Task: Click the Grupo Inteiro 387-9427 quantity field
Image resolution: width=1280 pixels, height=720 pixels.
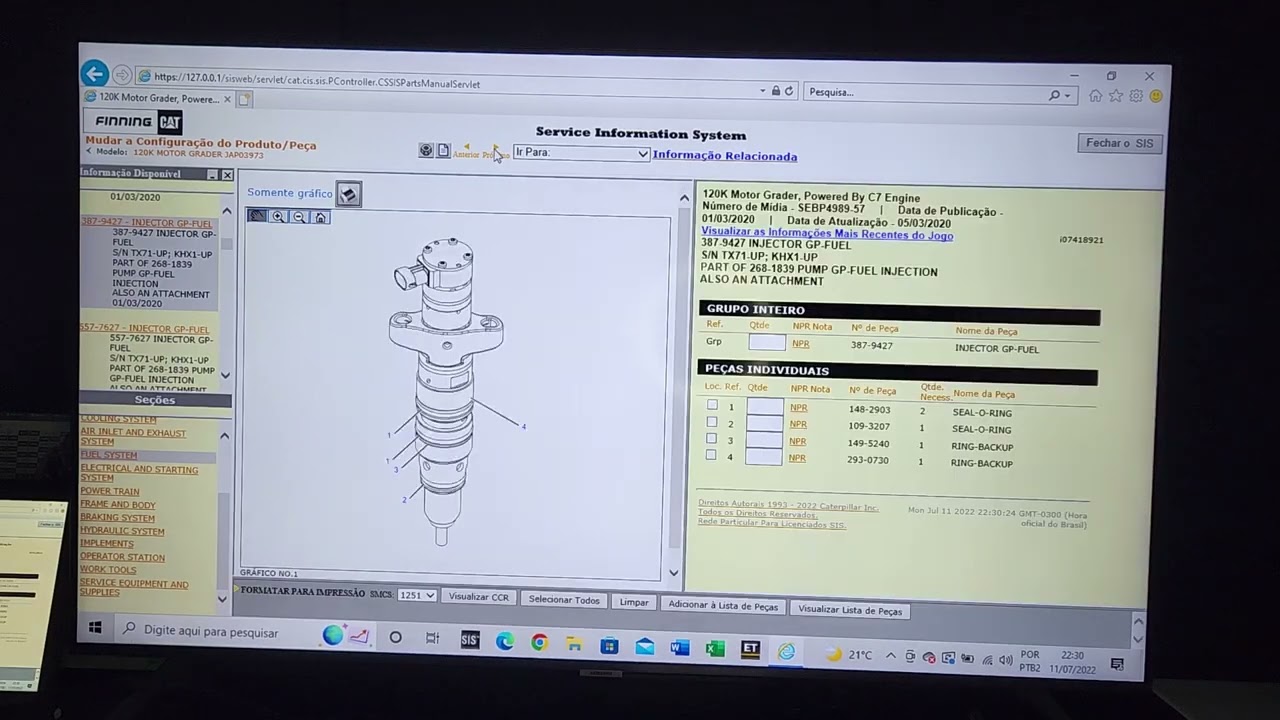Action: point(767,342)
